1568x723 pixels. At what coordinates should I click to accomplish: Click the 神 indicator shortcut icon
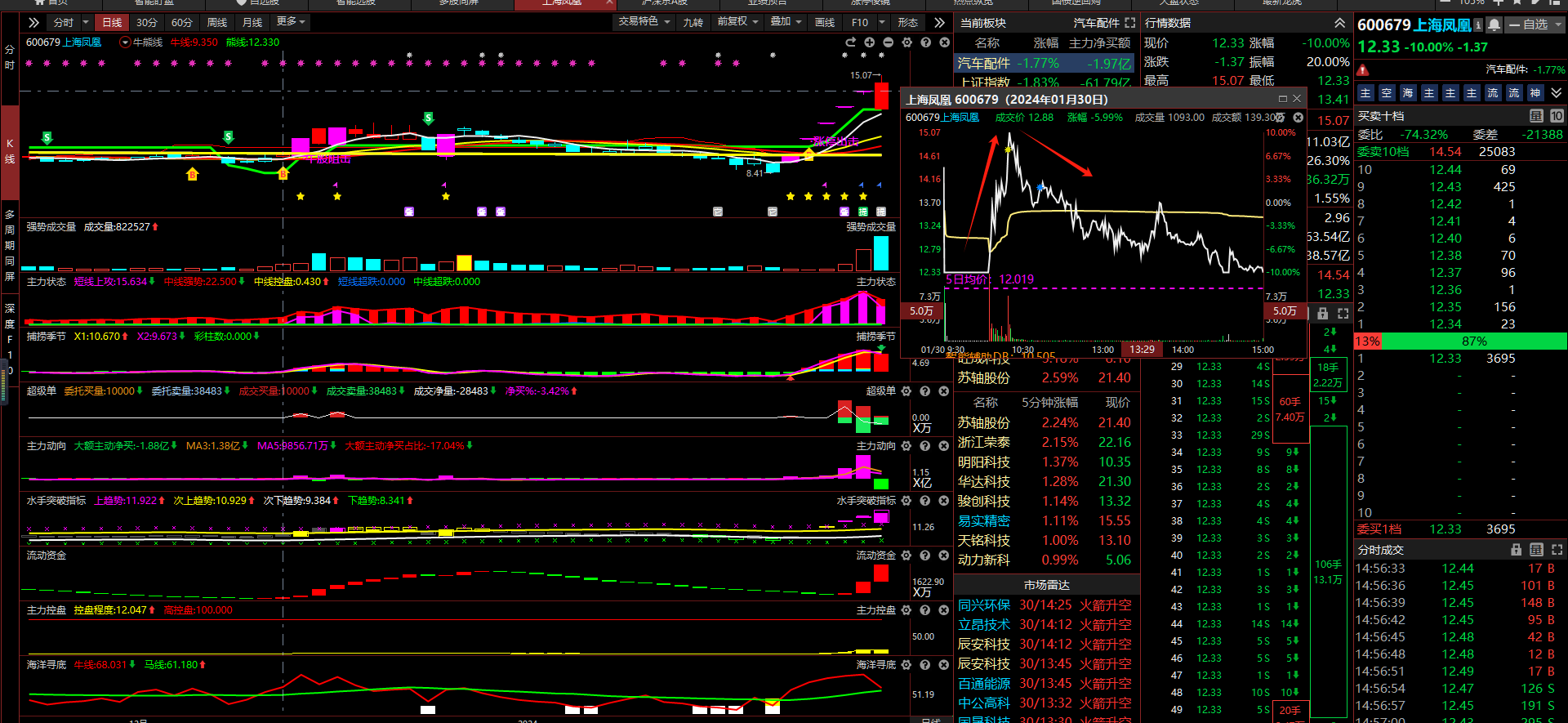click(x=1535, y=93)
